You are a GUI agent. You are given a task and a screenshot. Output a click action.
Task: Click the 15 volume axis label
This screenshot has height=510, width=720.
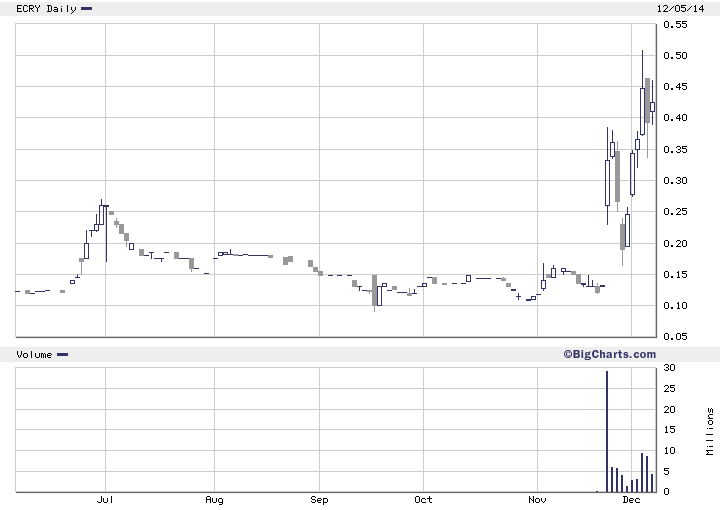point(669,430)
